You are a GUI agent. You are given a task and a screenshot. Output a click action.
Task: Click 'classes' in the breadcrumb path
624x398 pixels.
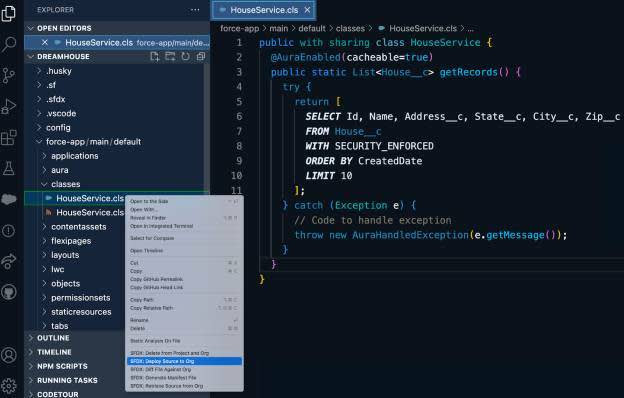(350, 29)
